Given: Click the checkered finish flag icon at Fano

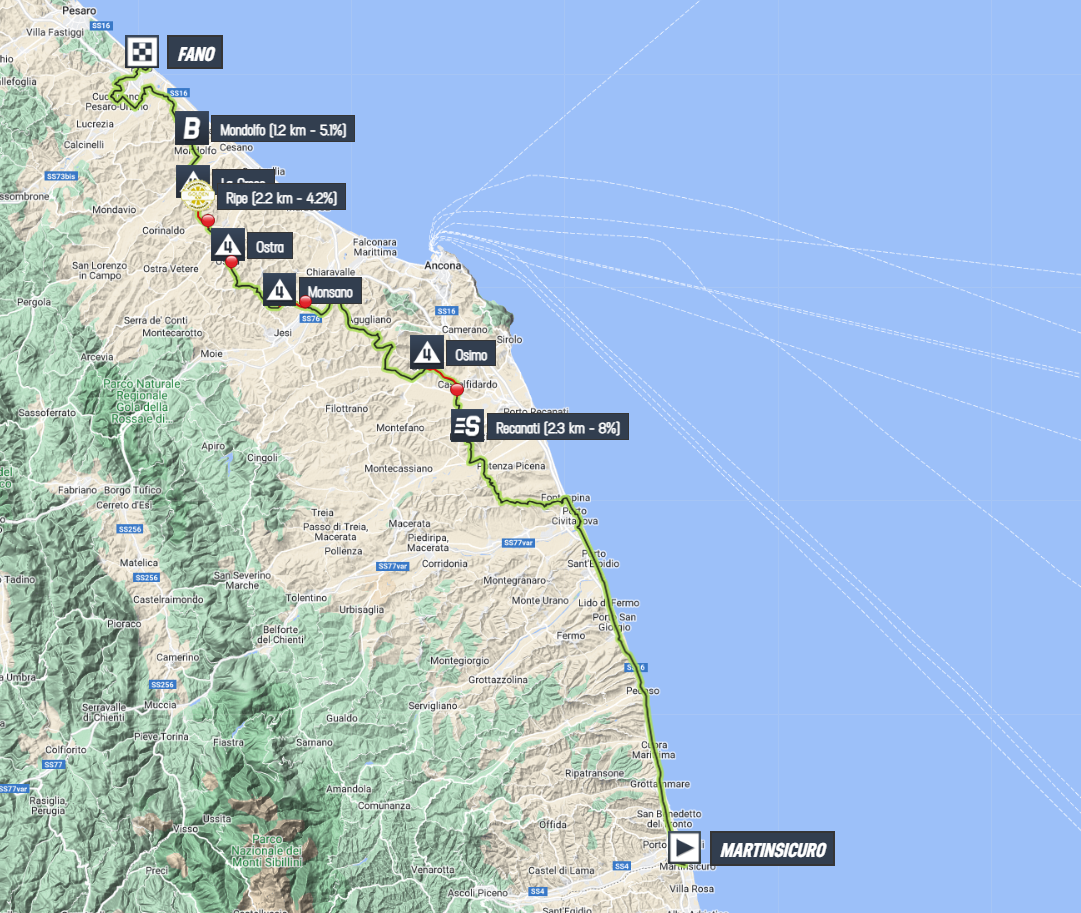Looking at the screenshot, I should pyautogui.click(x=142, y=53).
